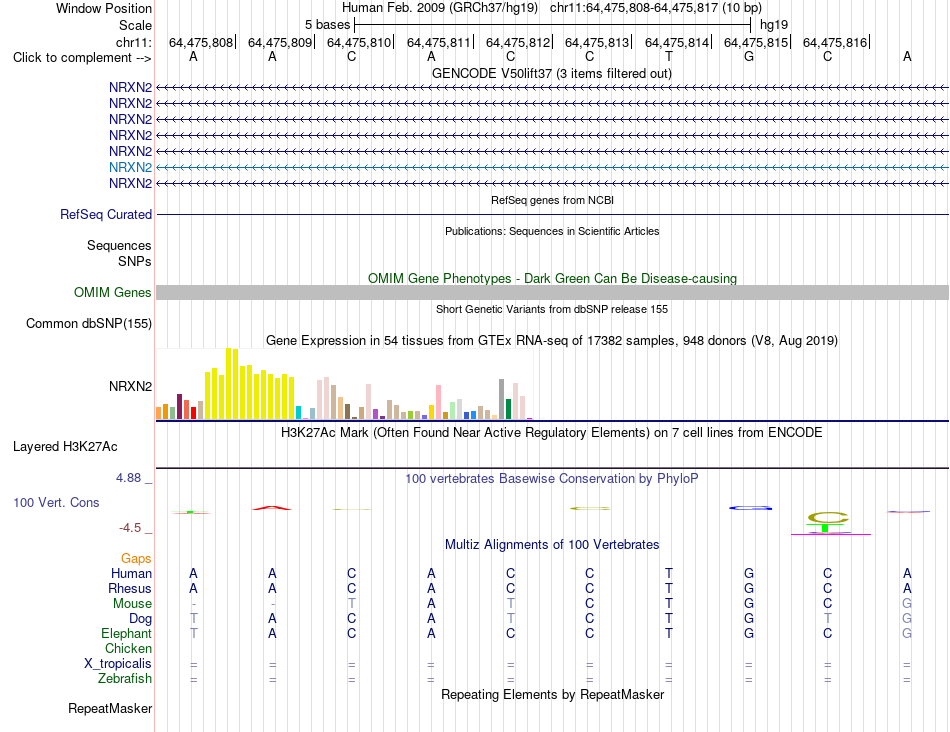Image resolution: width=950 pixels, height=732 pixels.
Task: Click the '5 bases' scale bar label
Action: tap(327, 25)
